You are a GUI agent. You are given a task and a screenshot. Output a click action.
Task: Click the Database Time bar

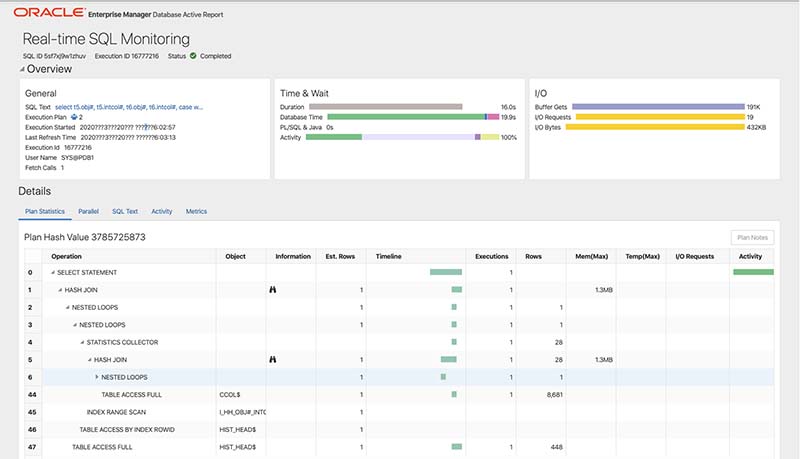coord(413,117)
